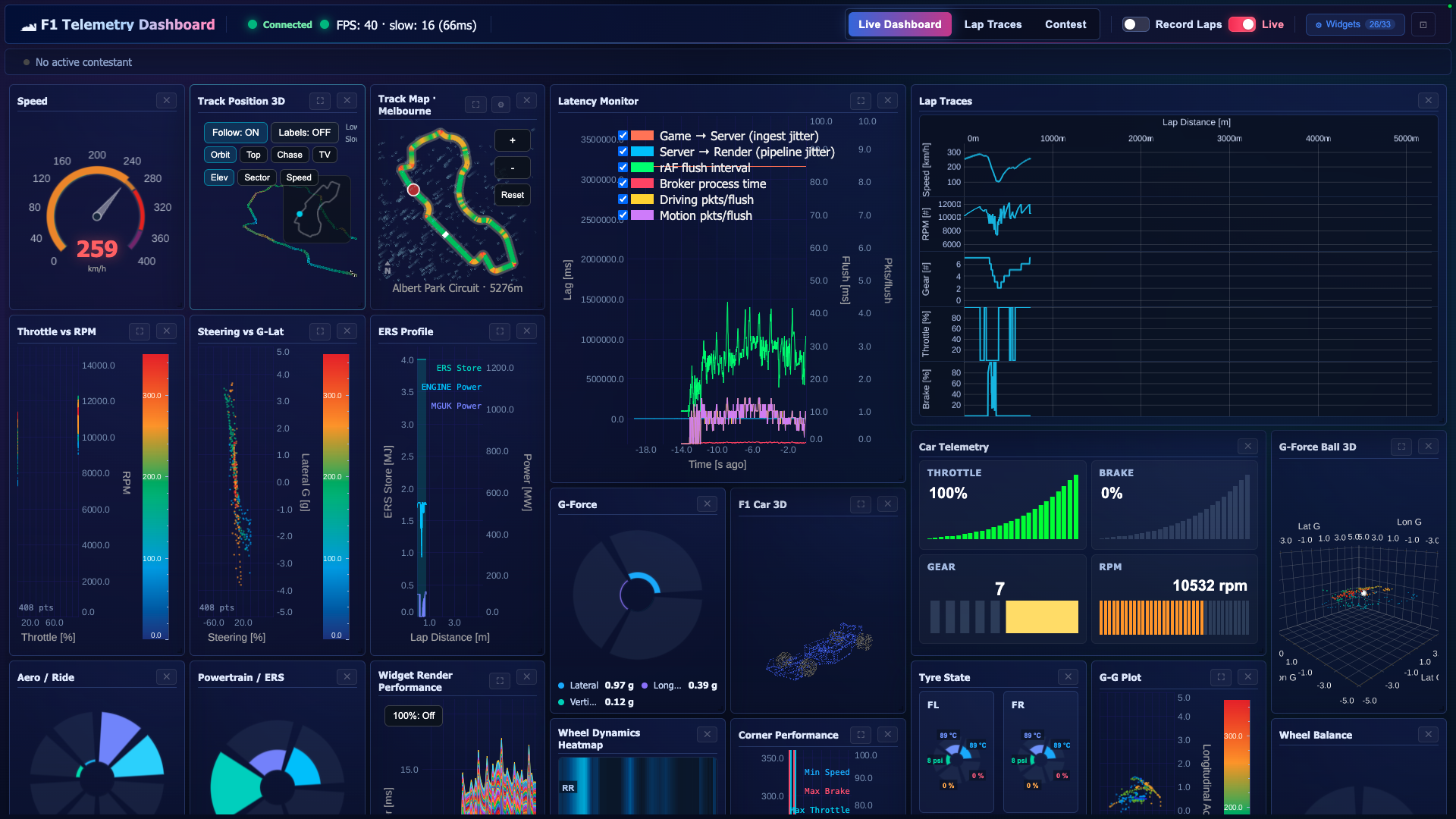Viewport: 1456px width, 819px height.
Task: Toggle the 100%: Off button
Action: pos(414,715)
